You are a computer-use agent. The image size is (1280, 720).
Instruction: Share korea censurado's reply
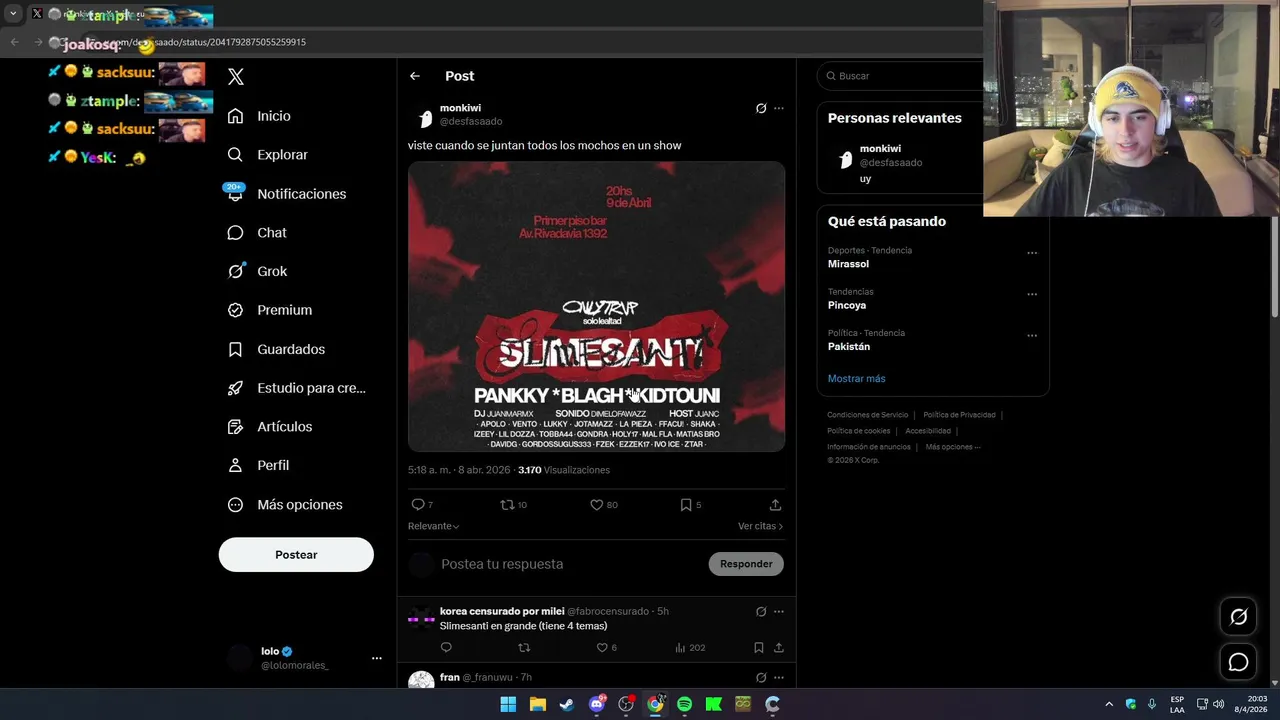click(x=779, y=648)
